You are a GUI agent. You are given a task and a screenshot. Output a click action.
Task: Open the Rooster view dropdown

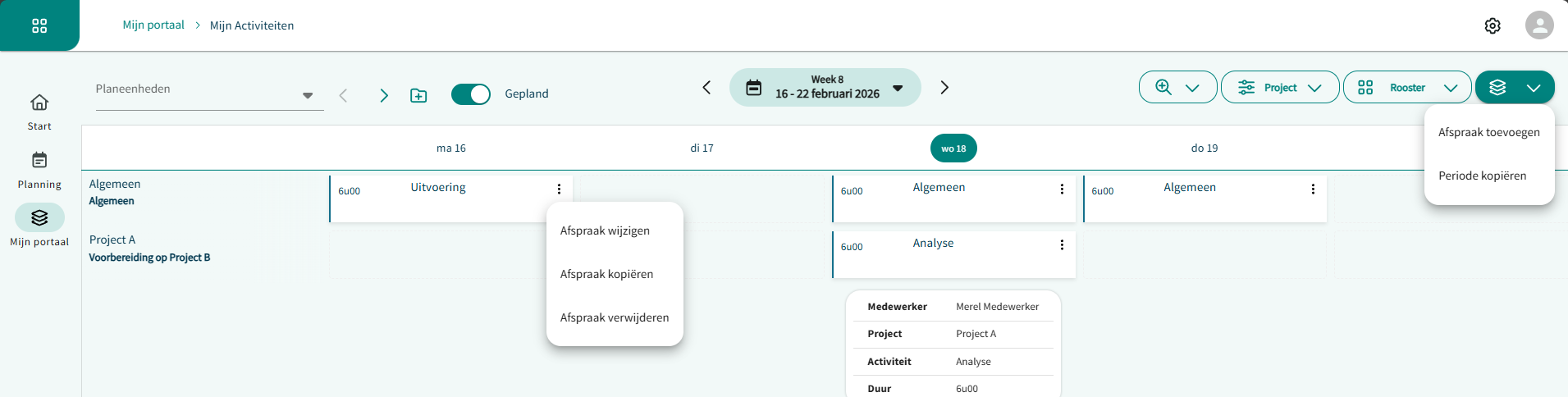(x=1406, y=88)
